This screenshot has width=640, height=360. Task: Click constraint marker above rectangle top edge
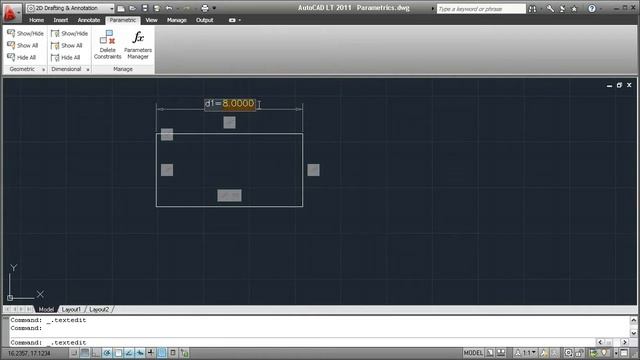(229, 122)
